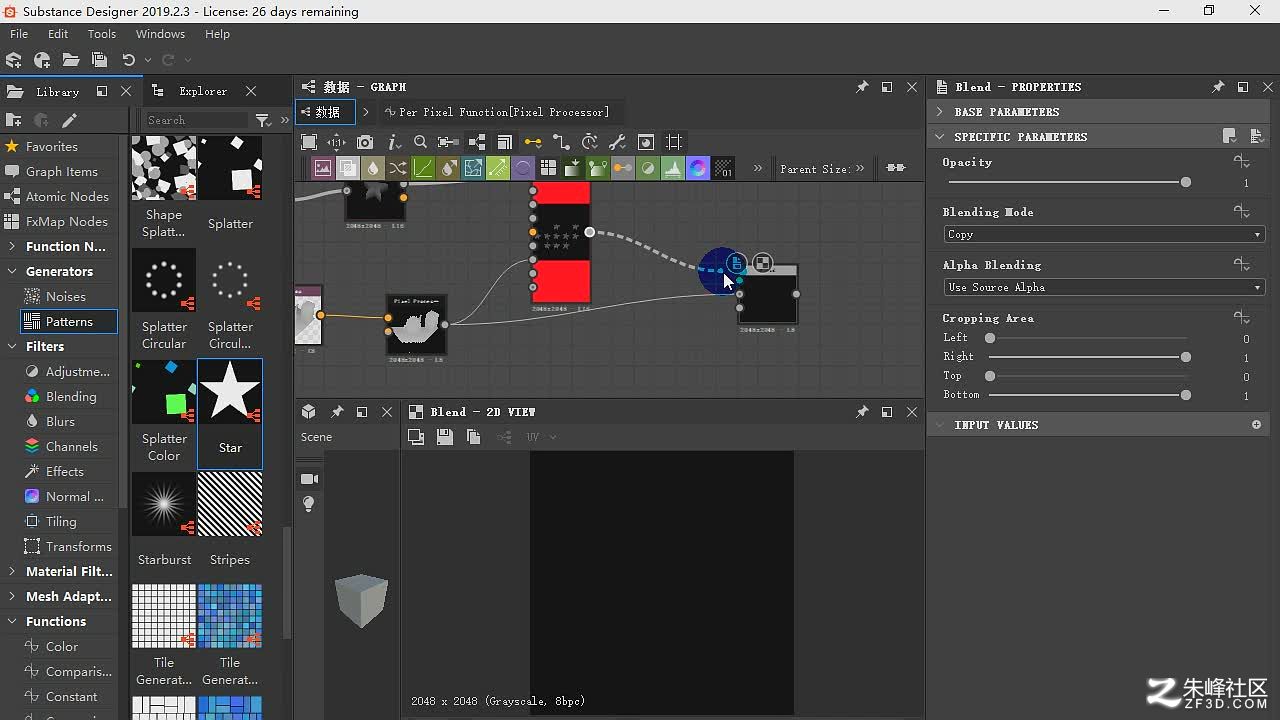
Task: Fit graph to view icon
Action: [309, 142]
